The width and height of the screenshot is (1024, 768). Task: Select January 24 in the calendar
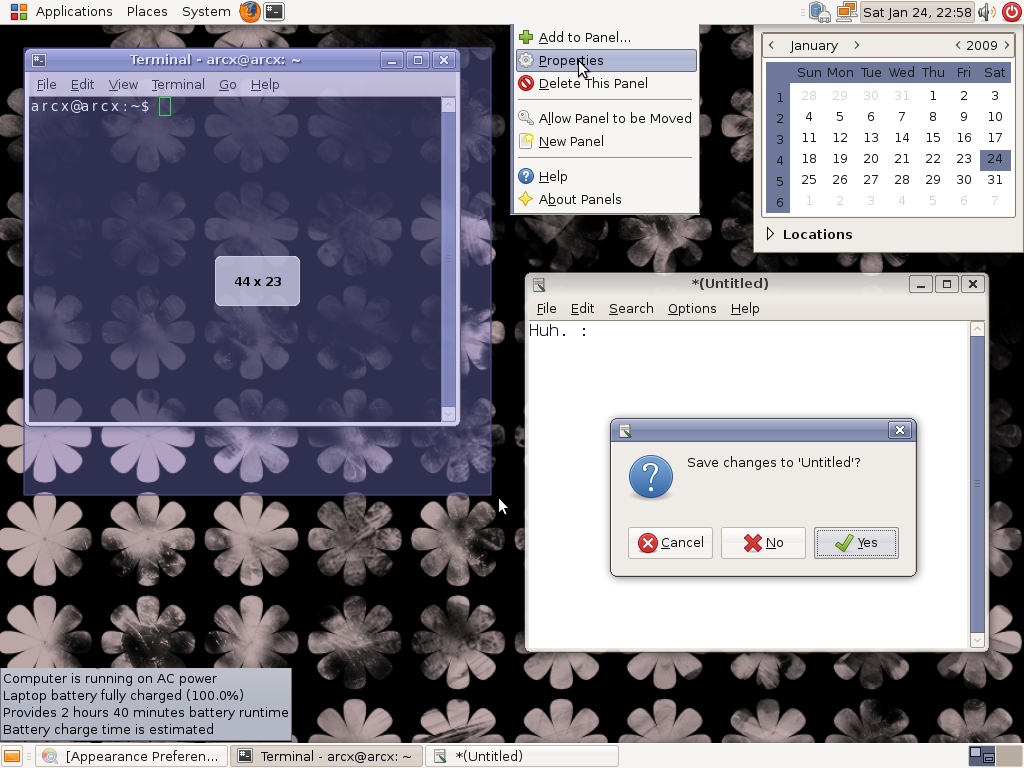click(x=995, y=159)
